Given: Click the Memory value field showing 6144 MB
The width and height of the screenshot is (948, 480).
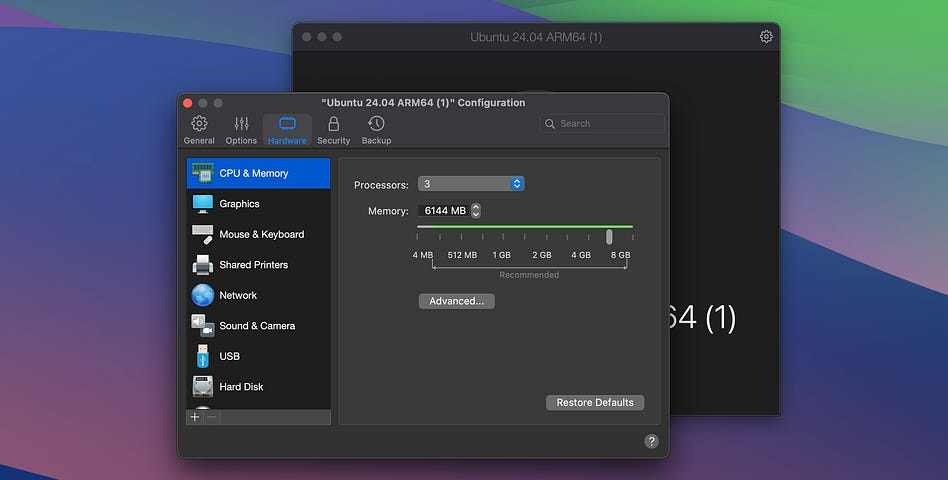Looking at the screenshot, I should click(444, 210).
